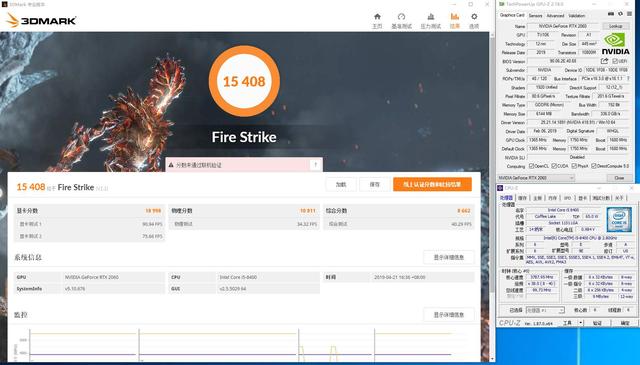This screenshot has width=640, height=365.
Task: Click the show details button beside 监控
Action: click(x=449, y=315)
